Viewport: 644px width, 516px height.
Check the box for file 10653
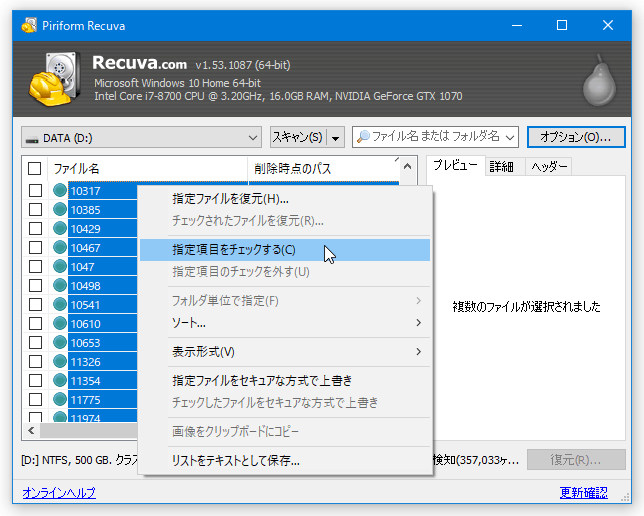[35, 342]
